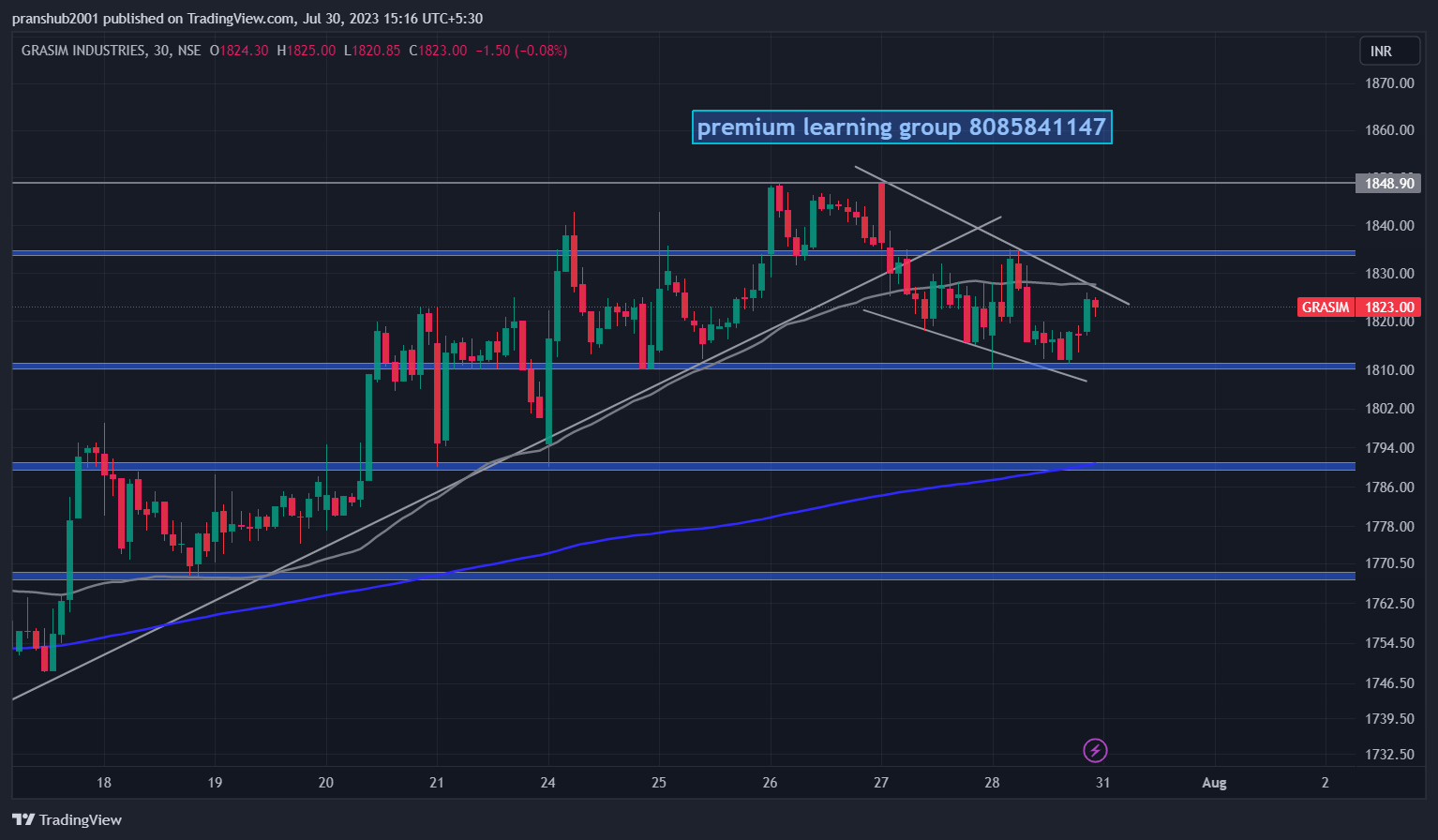Viewport: 1438px width, 840px height.
Task: Click the 1770.50 price axis label
Action: point(1389,562)
